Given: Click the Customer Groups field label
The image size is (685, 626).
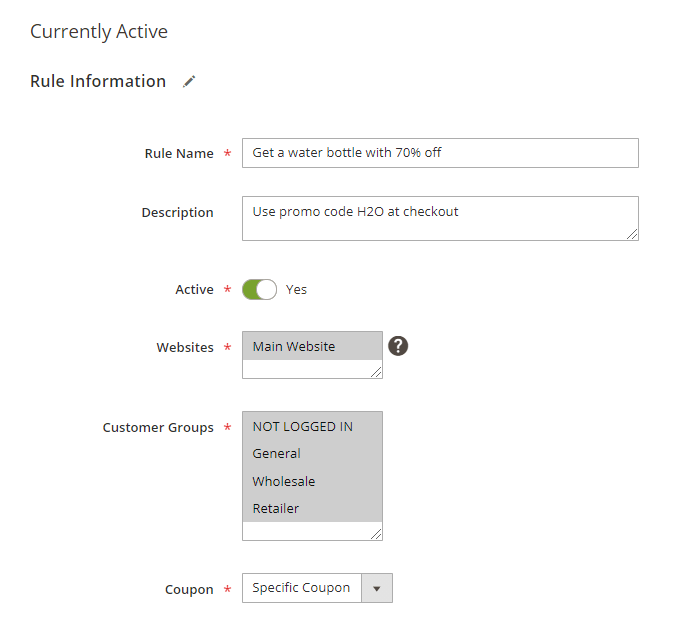Looking at the screenshot, I should pos(158,427).
